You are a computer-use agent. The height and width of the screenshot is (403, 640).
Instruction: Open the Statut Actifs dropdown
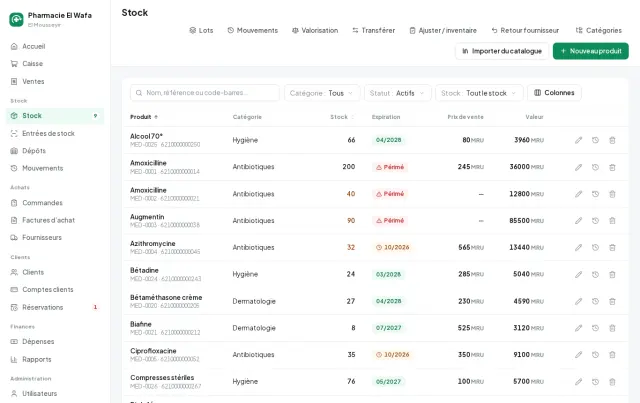(398, 93)
